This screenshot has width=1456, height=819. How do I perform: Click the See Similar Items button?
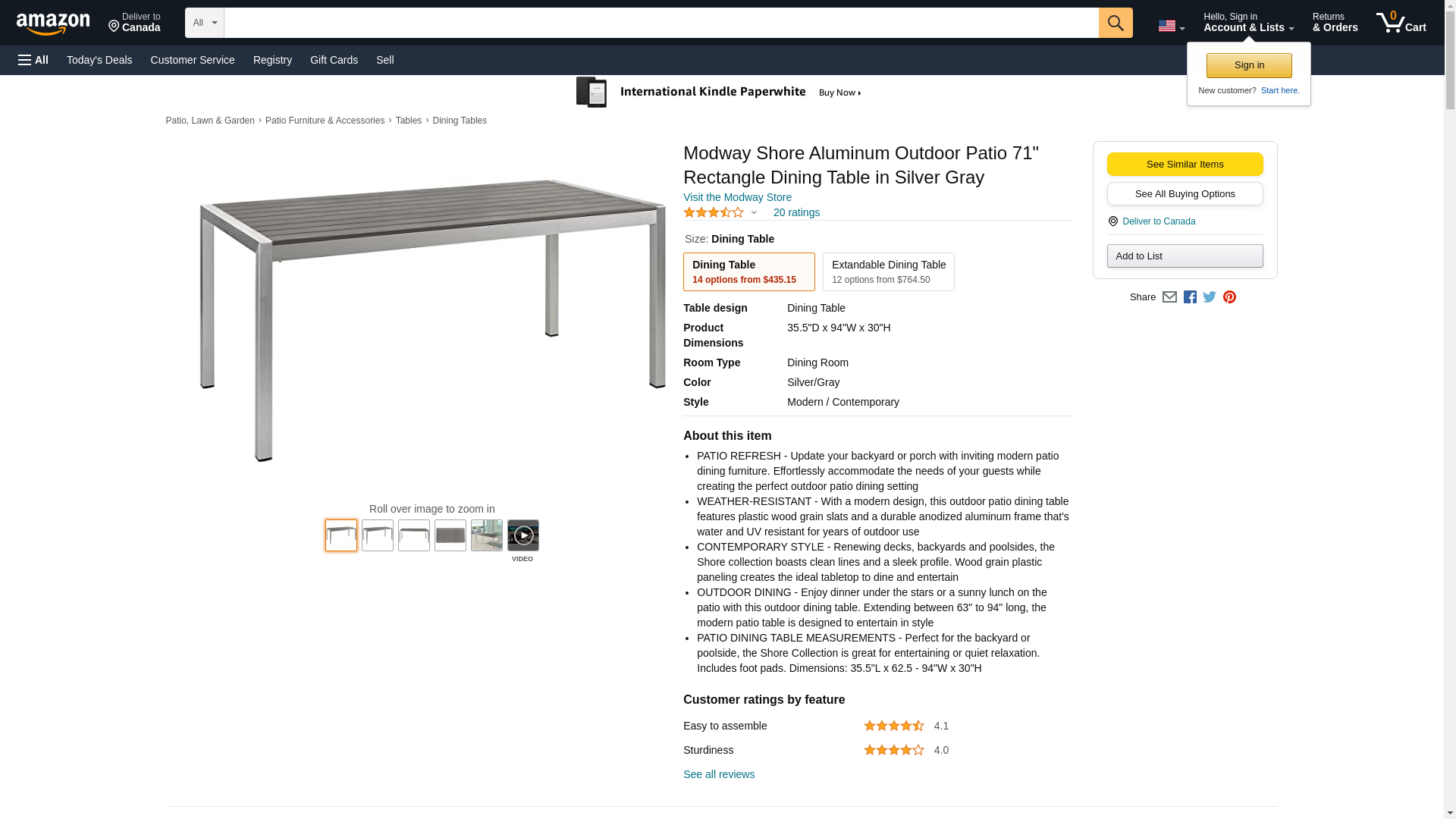1185,165
